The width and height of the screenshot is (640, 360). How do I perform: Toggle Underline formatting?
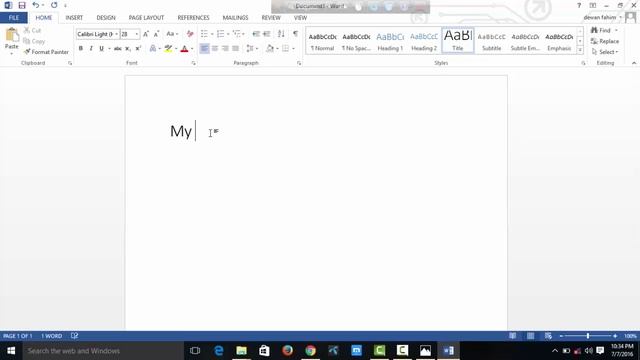click(x=102, y=49)
